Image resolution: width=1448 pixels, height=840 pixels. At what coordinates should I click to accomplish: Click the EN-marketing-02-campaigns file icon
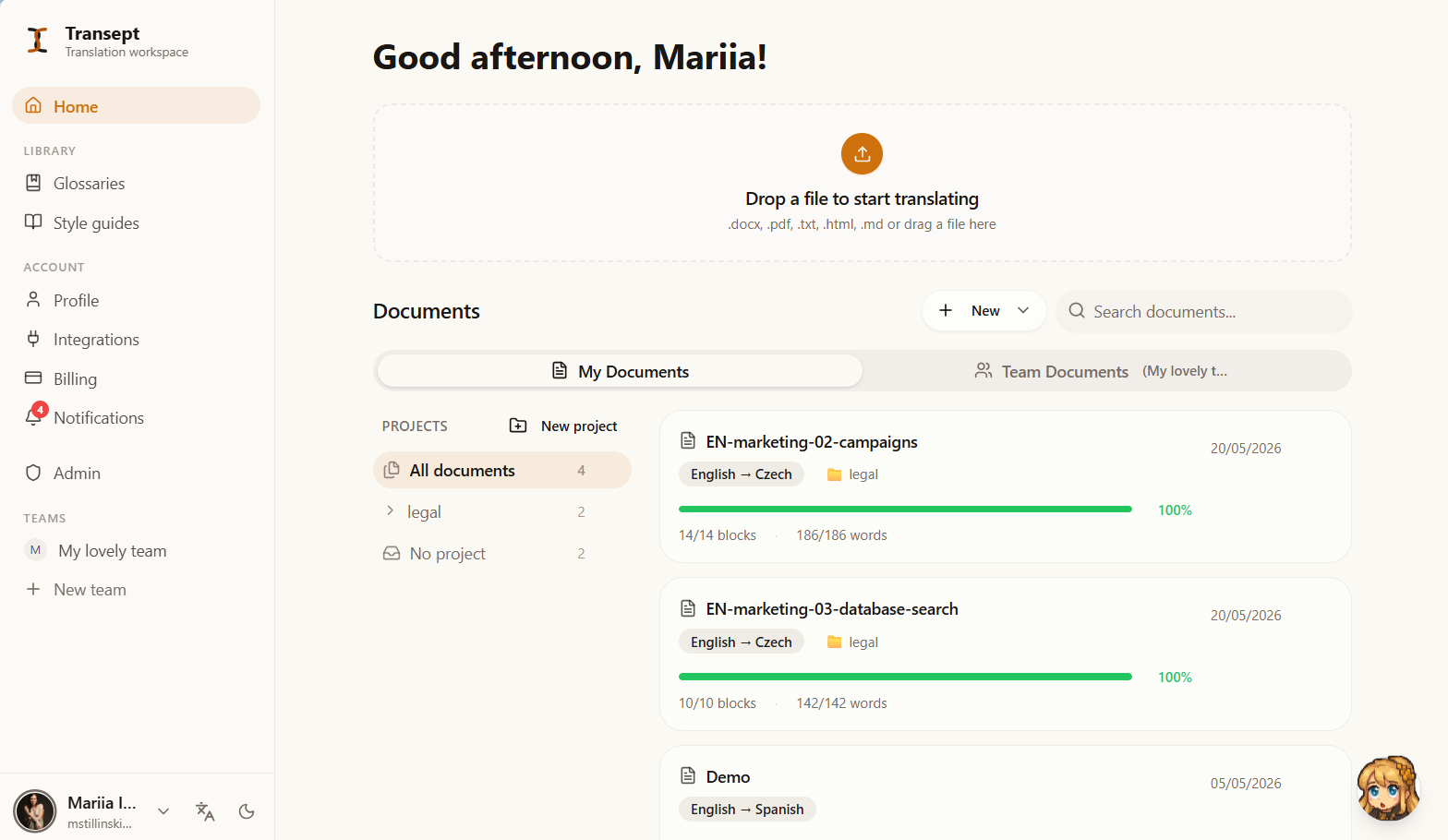tap(688, 440)
